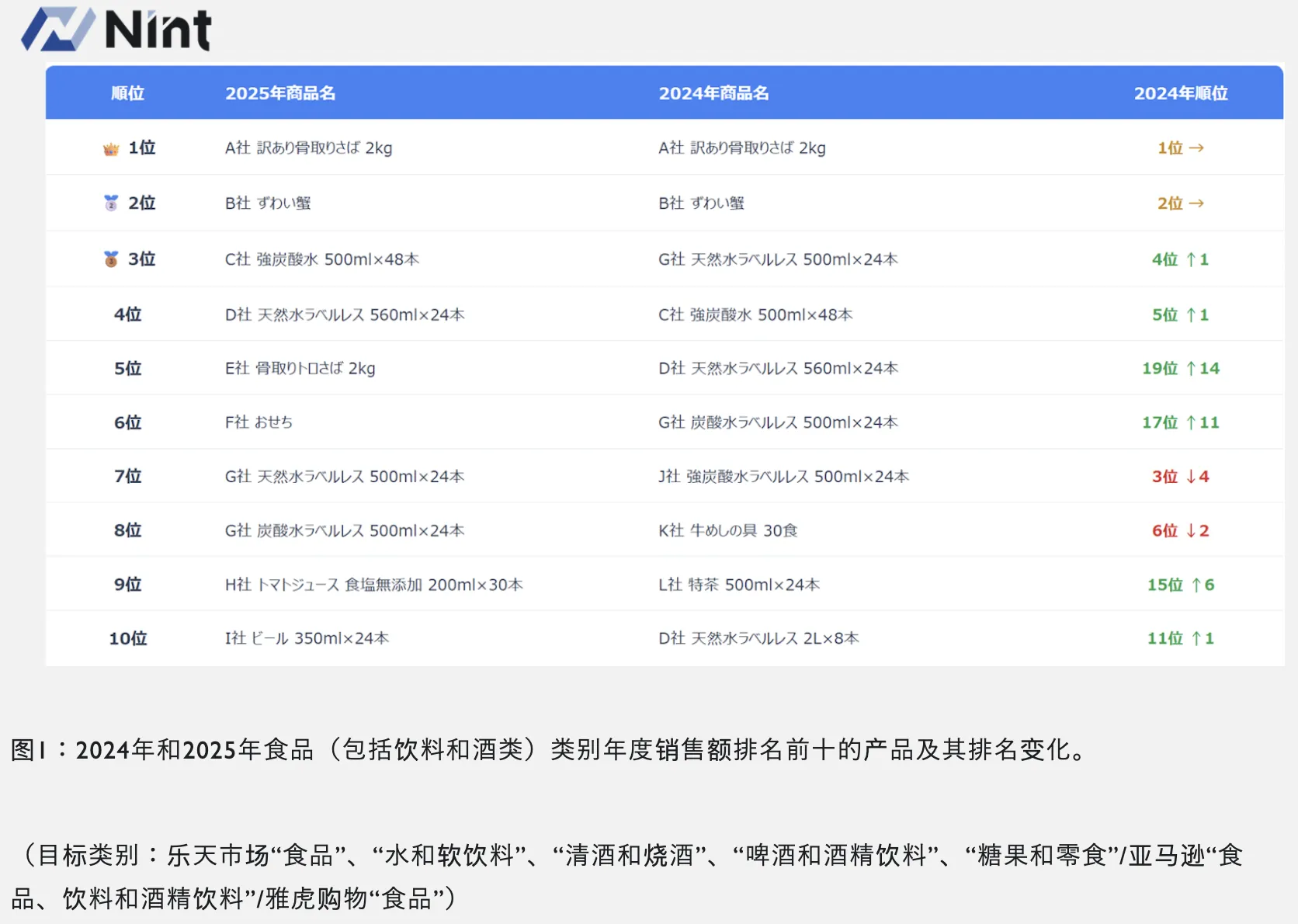This screenshot has height=924, width=1298.
Task: Click the 10位 rank cell in the 順位 column
Action: pyautogui.click(x=127, y=638)
